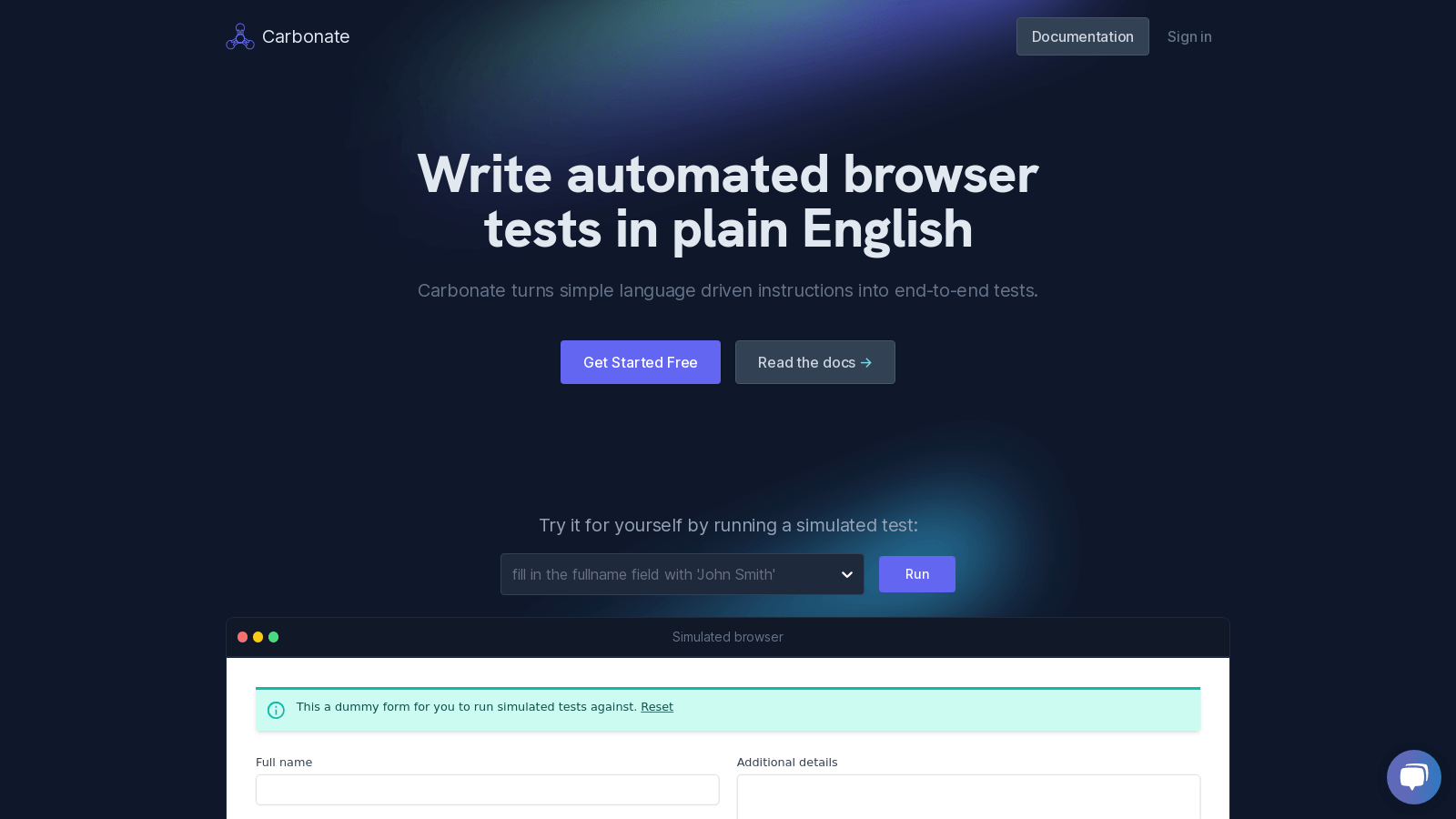The image size is (1456, 819).
Task: Click the Carbonate brand name
Action: tap(306, 36)
